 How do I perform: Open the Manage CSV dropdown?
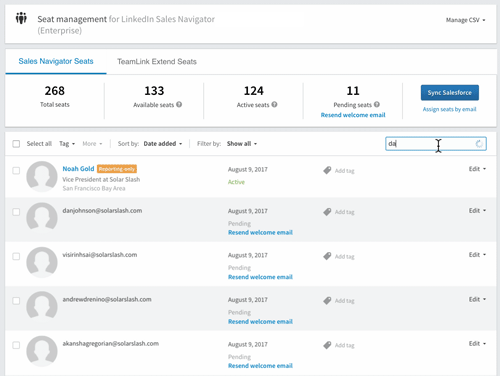click(465, 20)
